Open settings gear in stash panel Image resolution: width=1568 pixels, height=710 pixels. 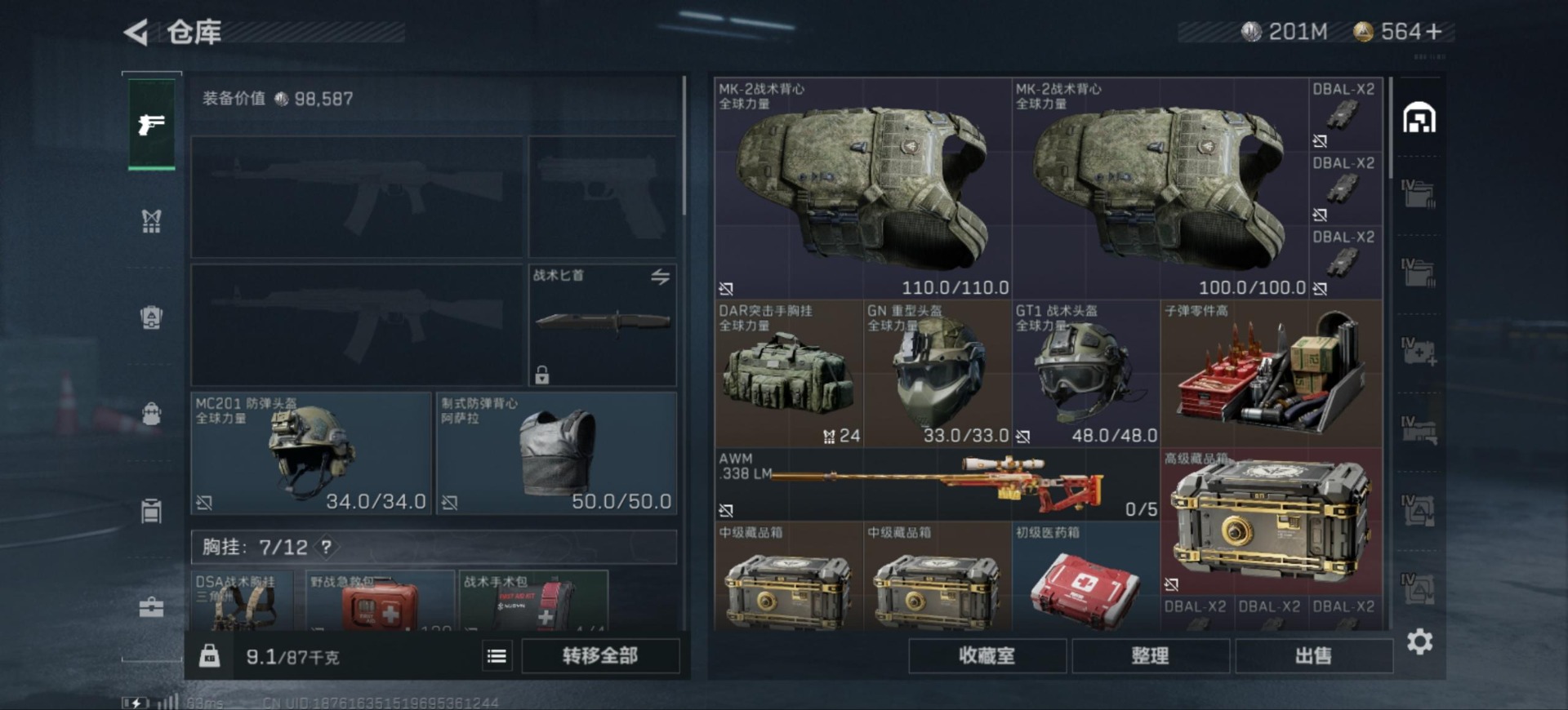pos(1420,641)
